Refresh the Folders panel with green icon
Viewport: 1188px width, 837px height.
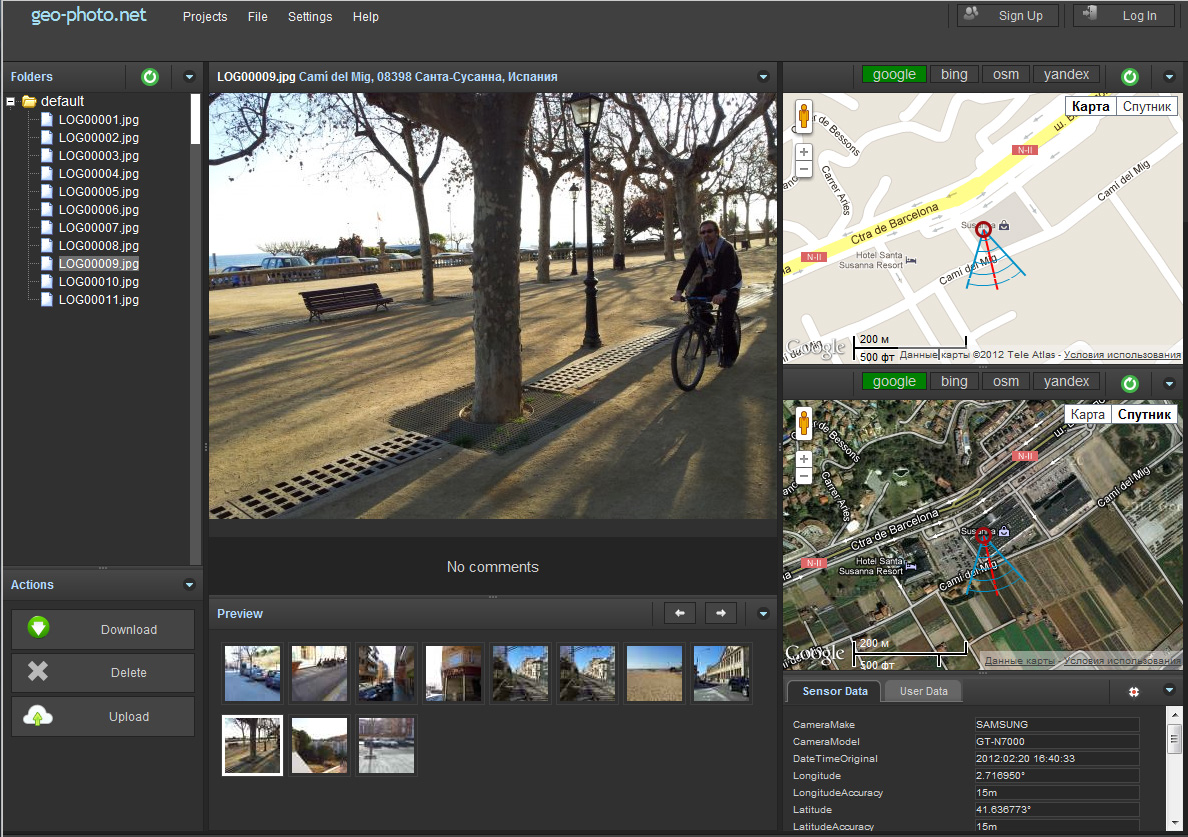click(x=150, y=77)
